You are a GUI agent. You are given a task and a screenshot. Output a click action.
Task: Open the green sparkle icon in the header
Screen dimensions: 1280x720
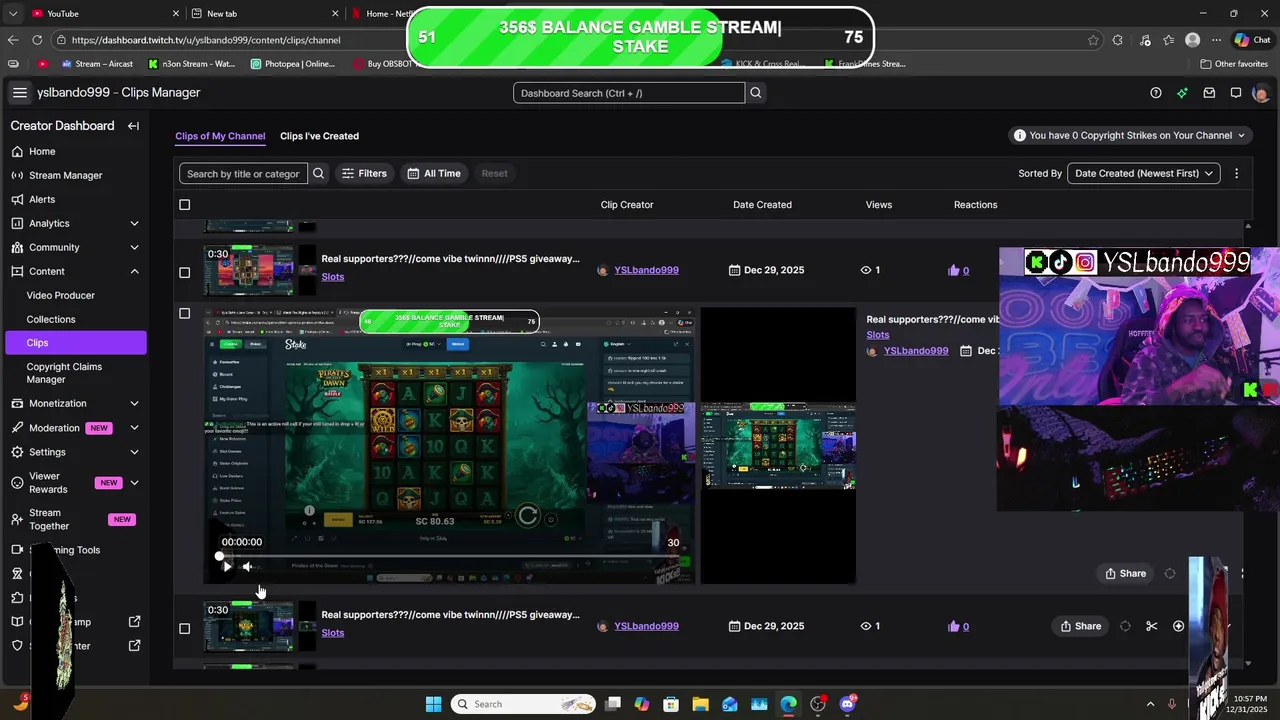1183,93
